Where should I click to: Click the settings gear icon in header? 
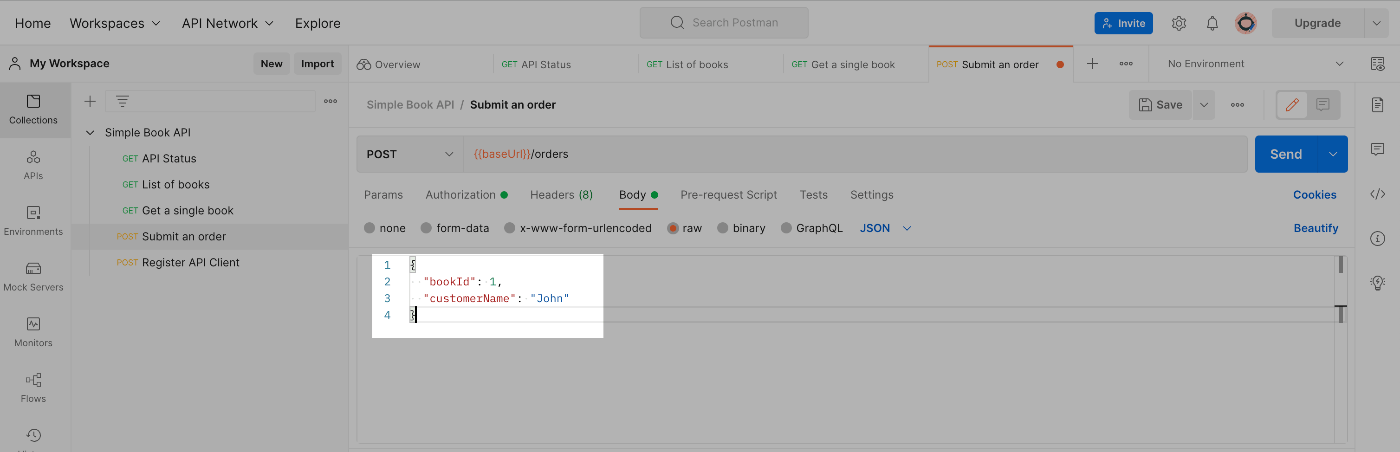[1179, 23]
